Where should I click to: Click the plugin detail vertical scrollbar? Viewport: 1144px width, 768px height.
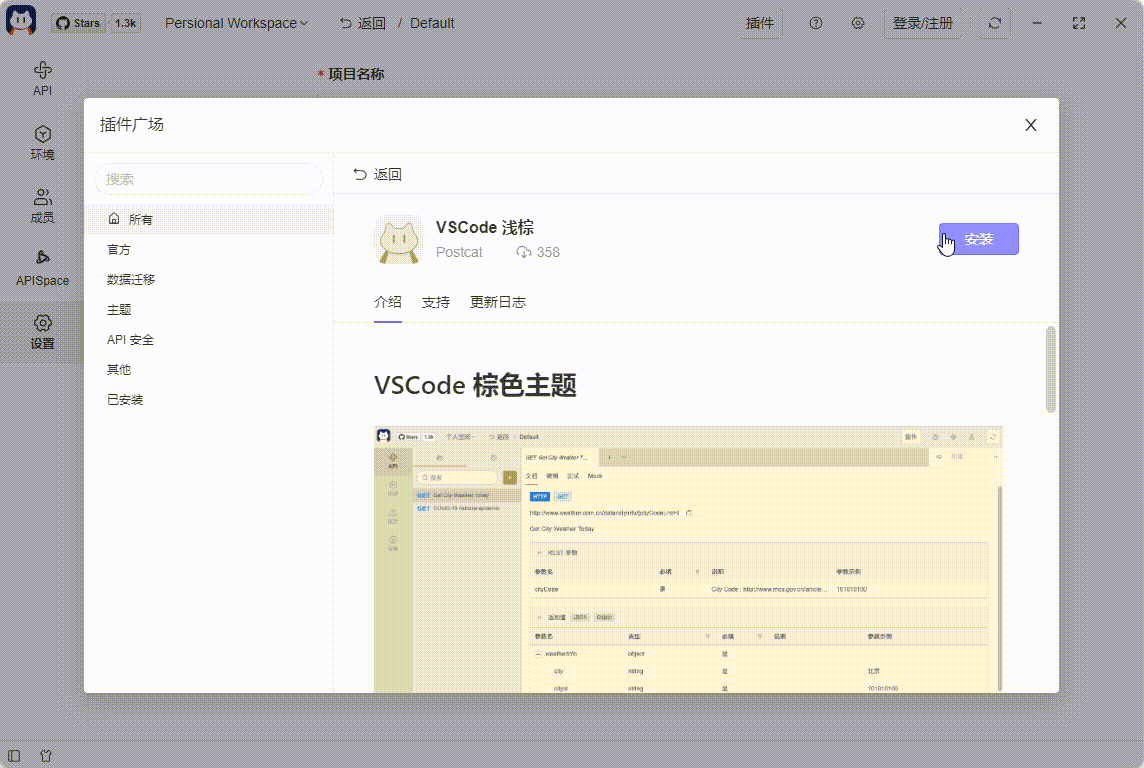coord(1051,370)
